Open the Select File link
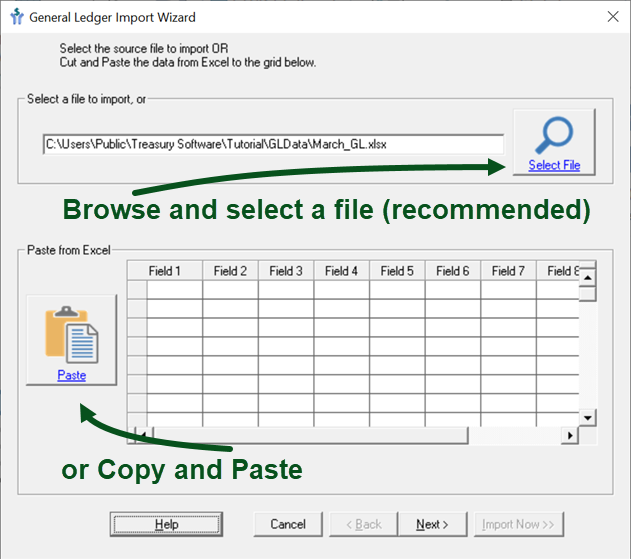The image size is (631, 559). 554,165
